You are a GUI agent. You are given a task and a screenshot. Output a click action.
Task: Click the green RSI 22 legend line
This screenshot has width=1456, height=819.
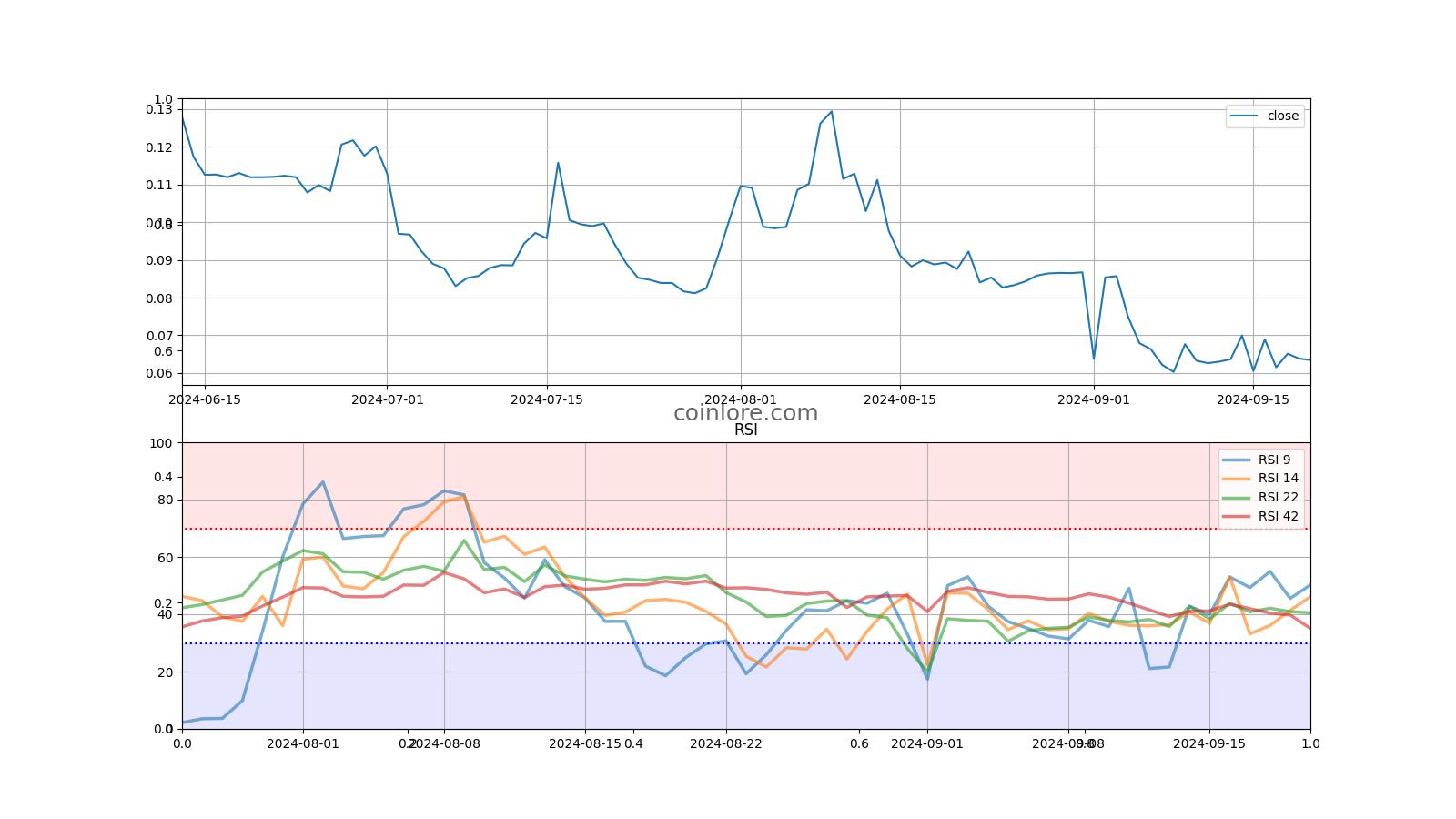pyautogui.click(x=1237, y=498)
